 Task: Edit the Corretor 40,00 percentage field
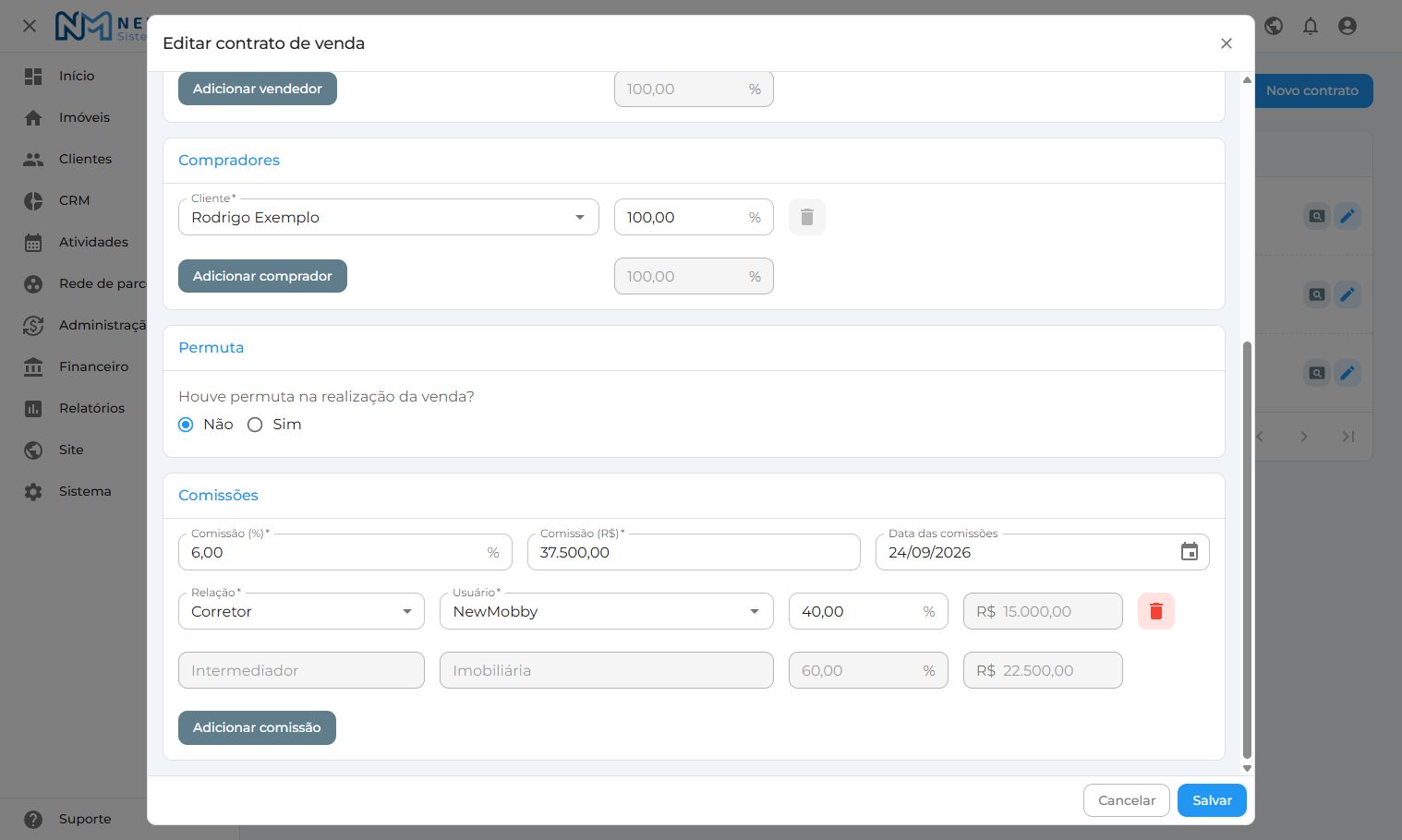coord(868,611)
